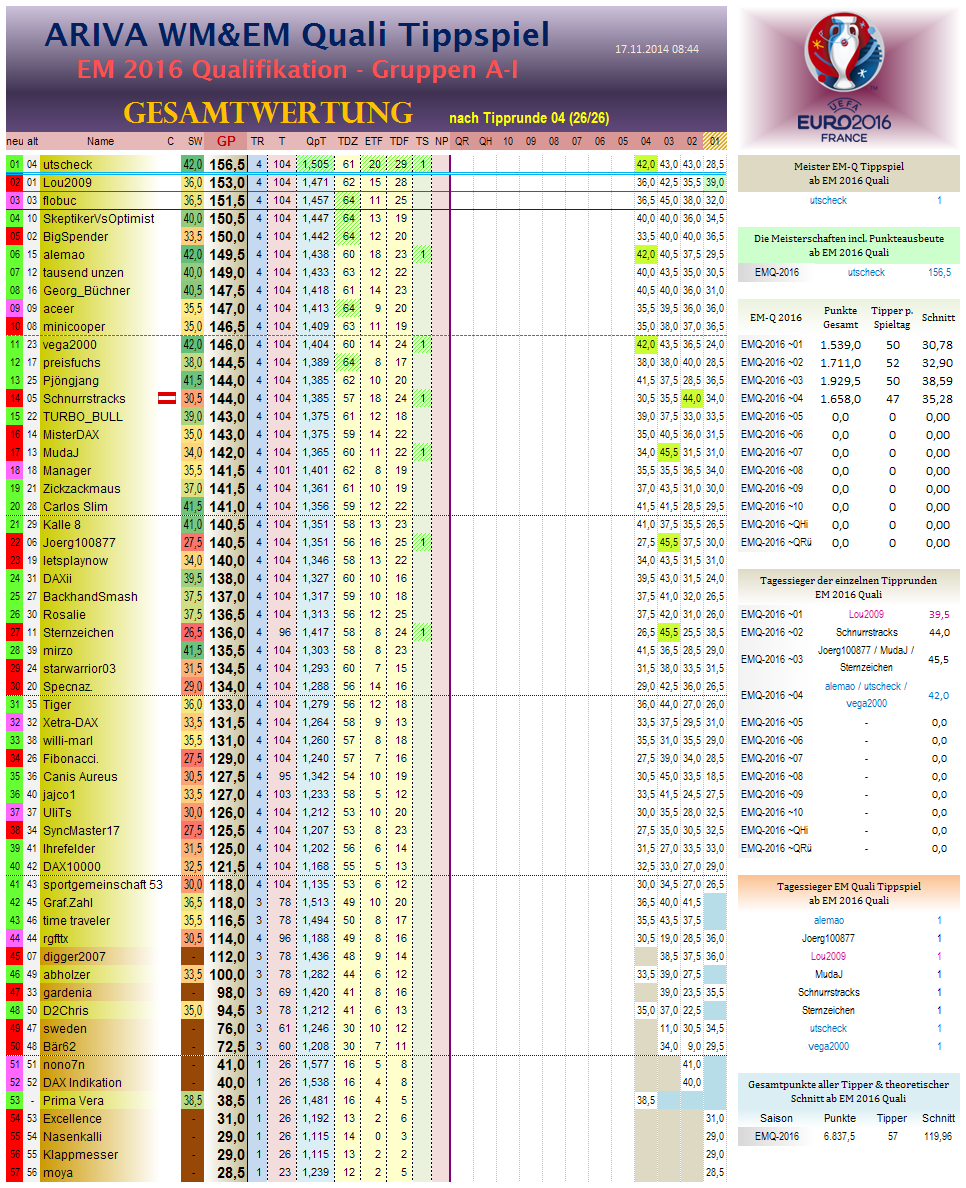966x1188 pixels.
Task: Click the Name column header
Action: 100,141
